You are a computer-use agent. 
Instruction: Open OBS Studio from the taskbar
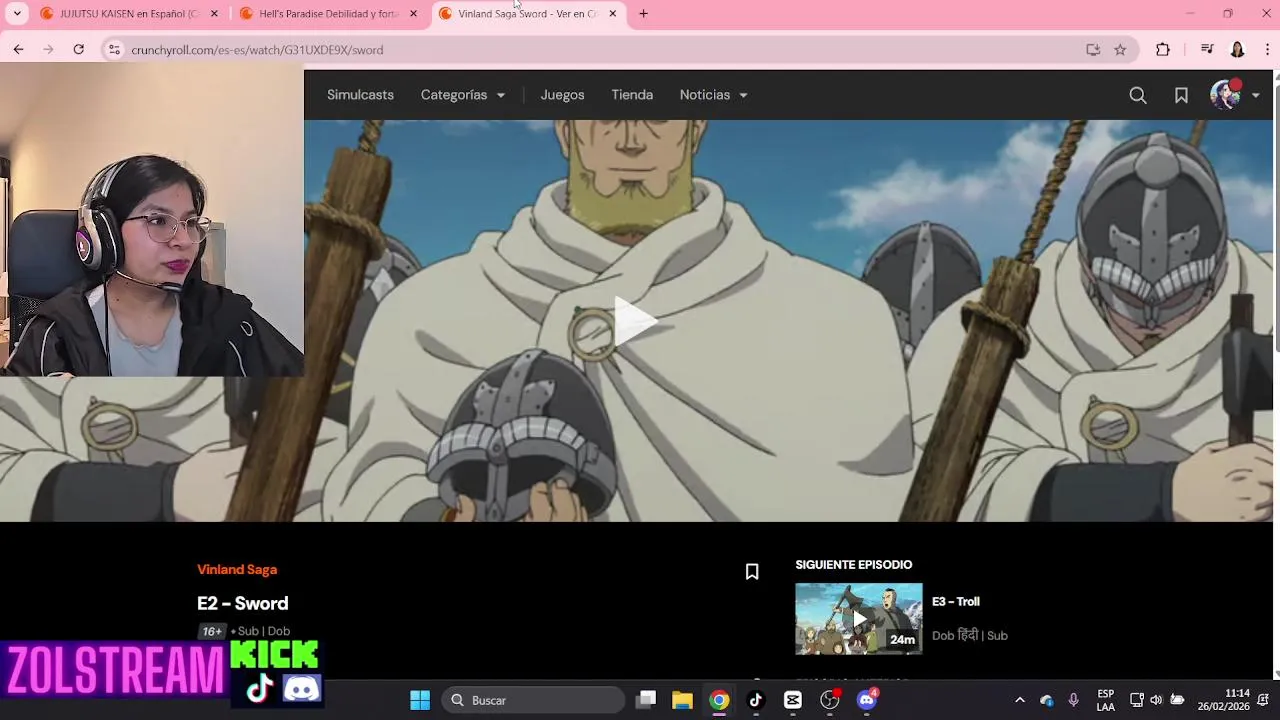pyautogui.click(x=830, y=700)
